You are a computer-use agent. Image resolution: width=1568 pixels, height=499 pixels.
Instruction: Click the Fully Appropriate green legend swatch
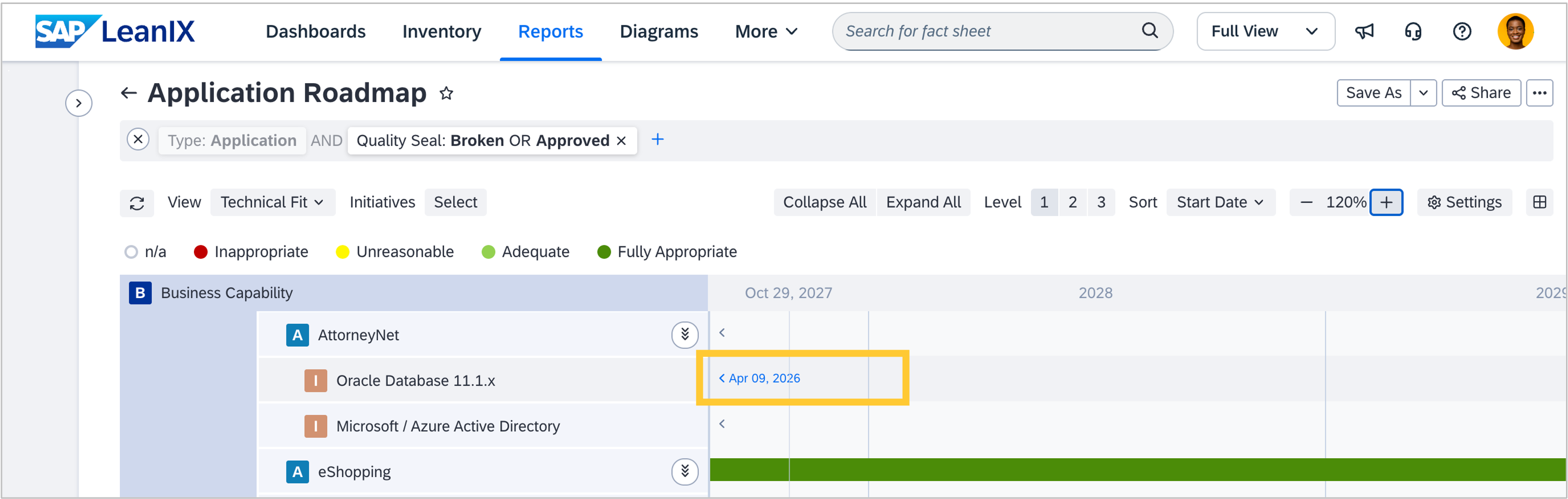pyautogui.click(x=604, y=252)
